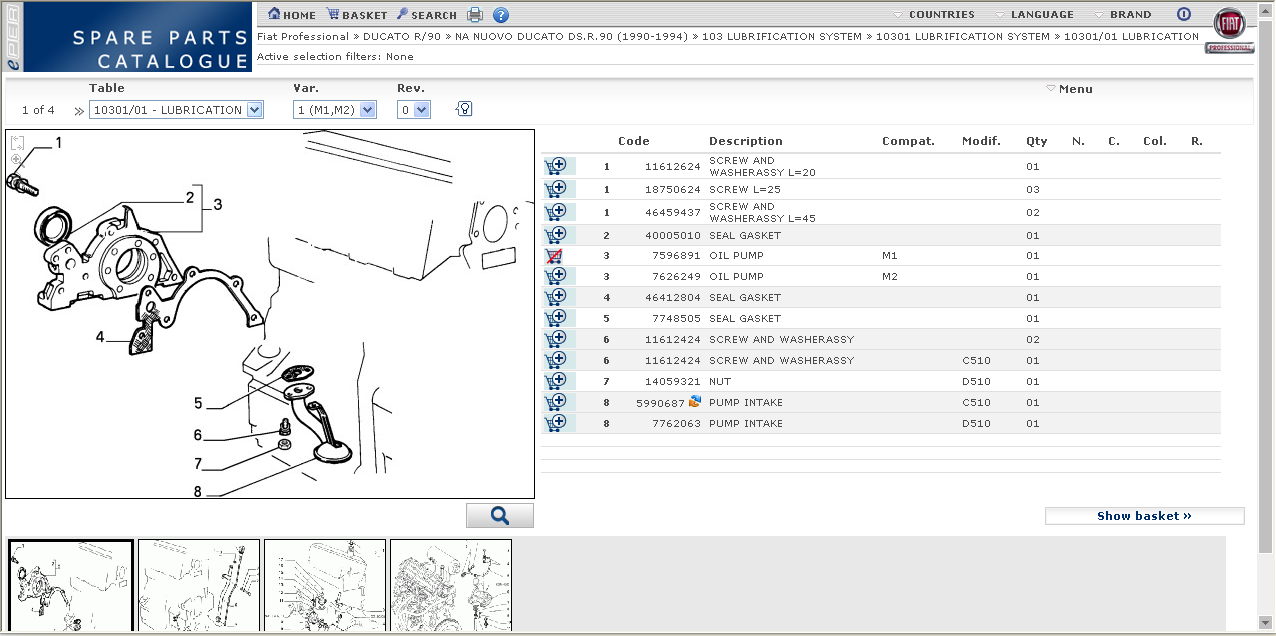Select the second diagram thumbnail
1276x636 pixels.
tap(199, 586)
